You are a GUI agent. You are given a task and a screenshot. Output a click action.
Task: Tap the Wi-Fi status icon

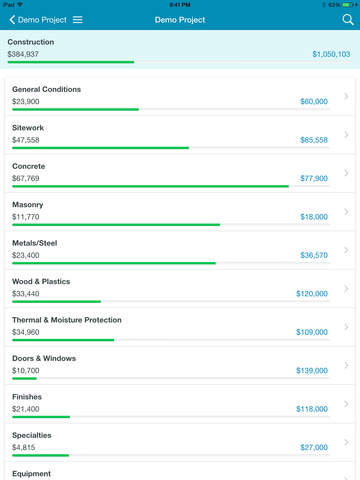[20, 5]
